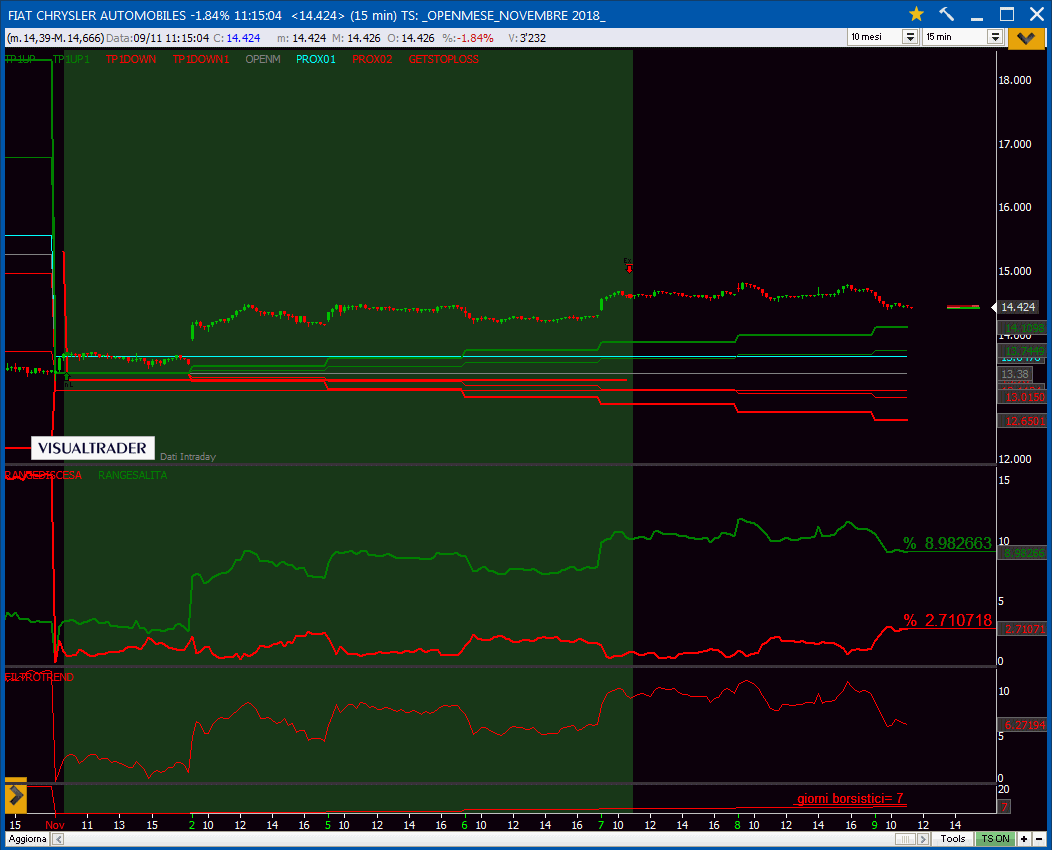
Task: Click the Nov month marker on time axis
Action: pyautogui.click(x=55, y=825)
